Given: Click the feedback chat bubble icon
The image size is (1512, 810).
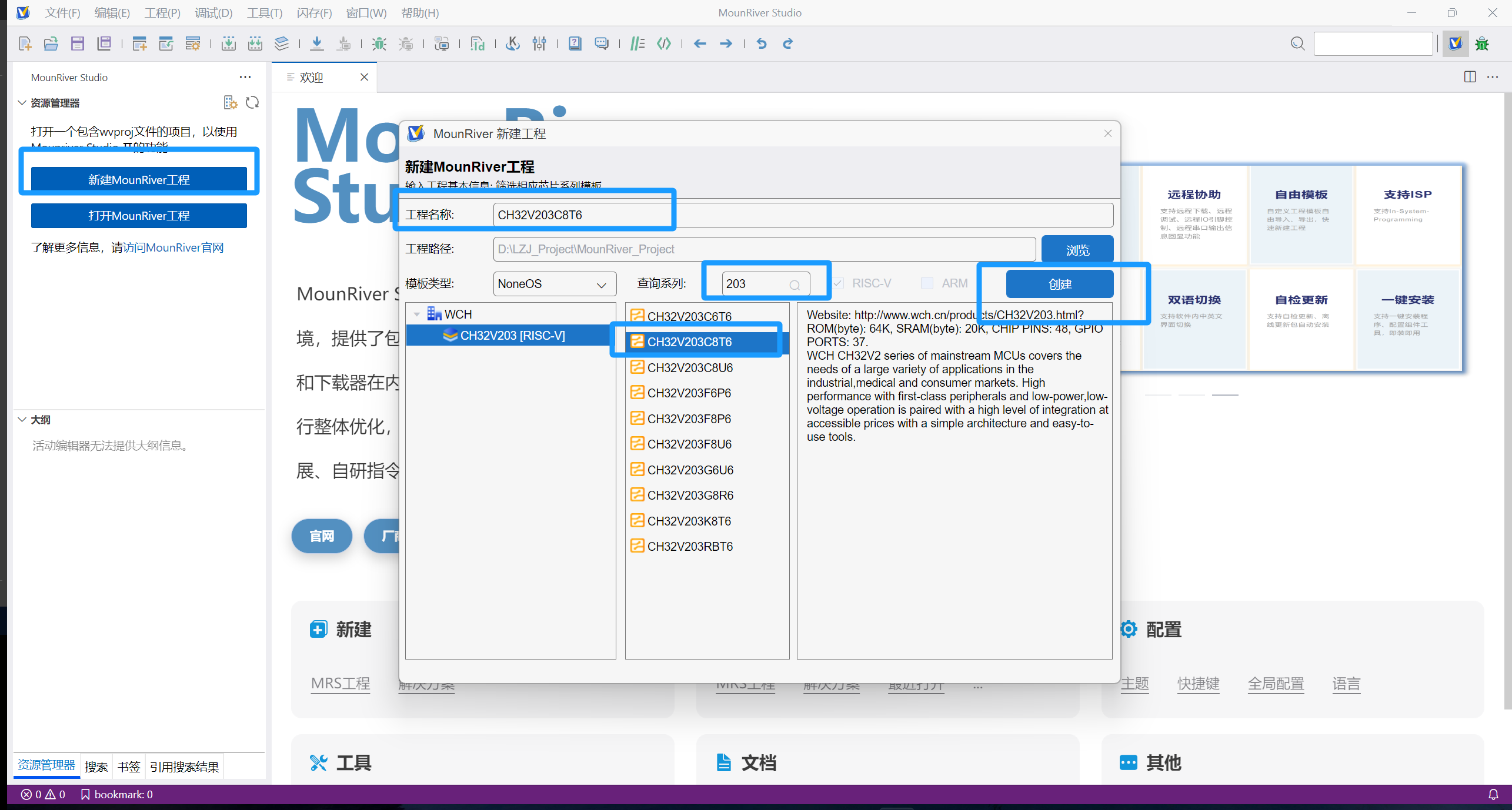Looking at the screenshot, I should click(x=602, y=43).
